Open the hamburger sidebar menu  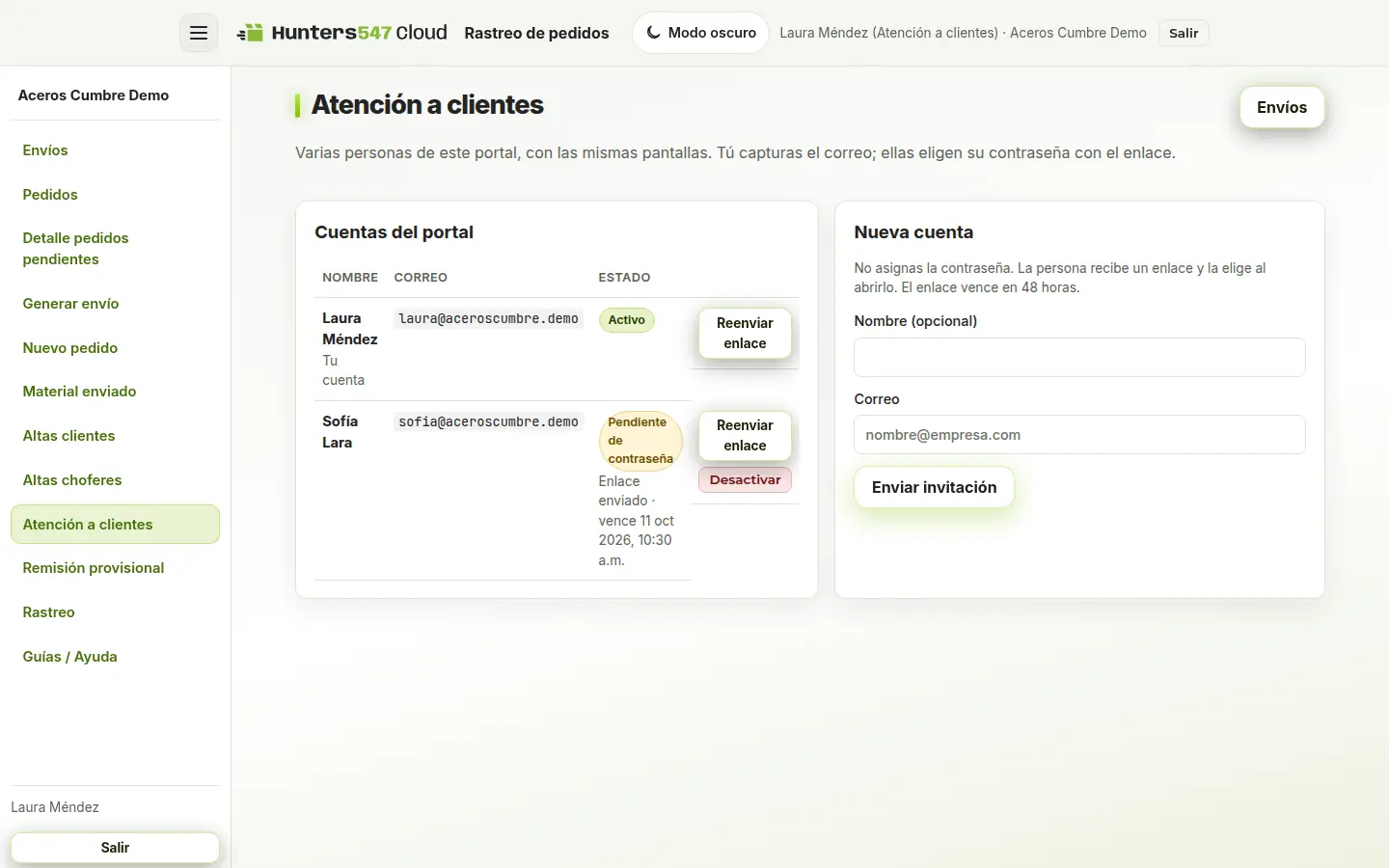pos(199,33)
